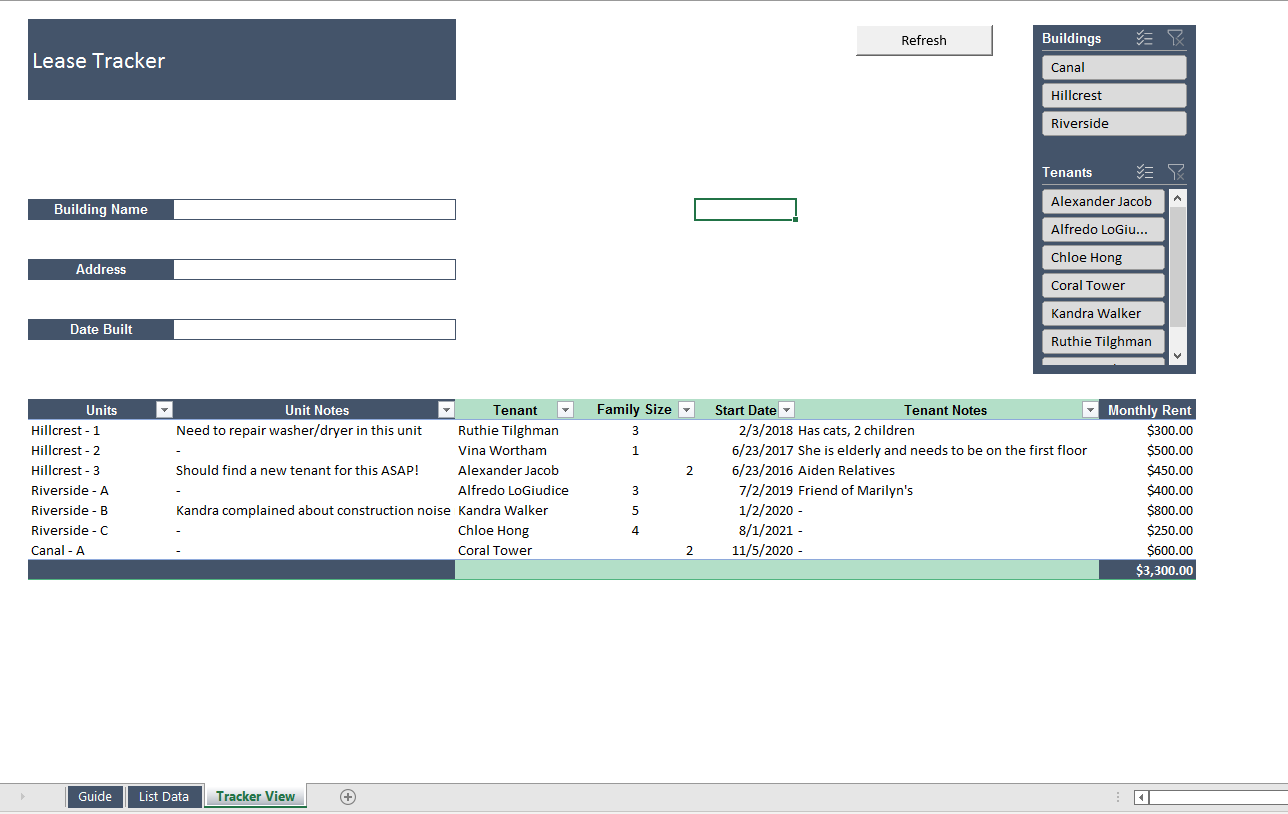Toggle multi-select in Tenants slicer
1288x814 pixels.
click(x=1145, y=172)
